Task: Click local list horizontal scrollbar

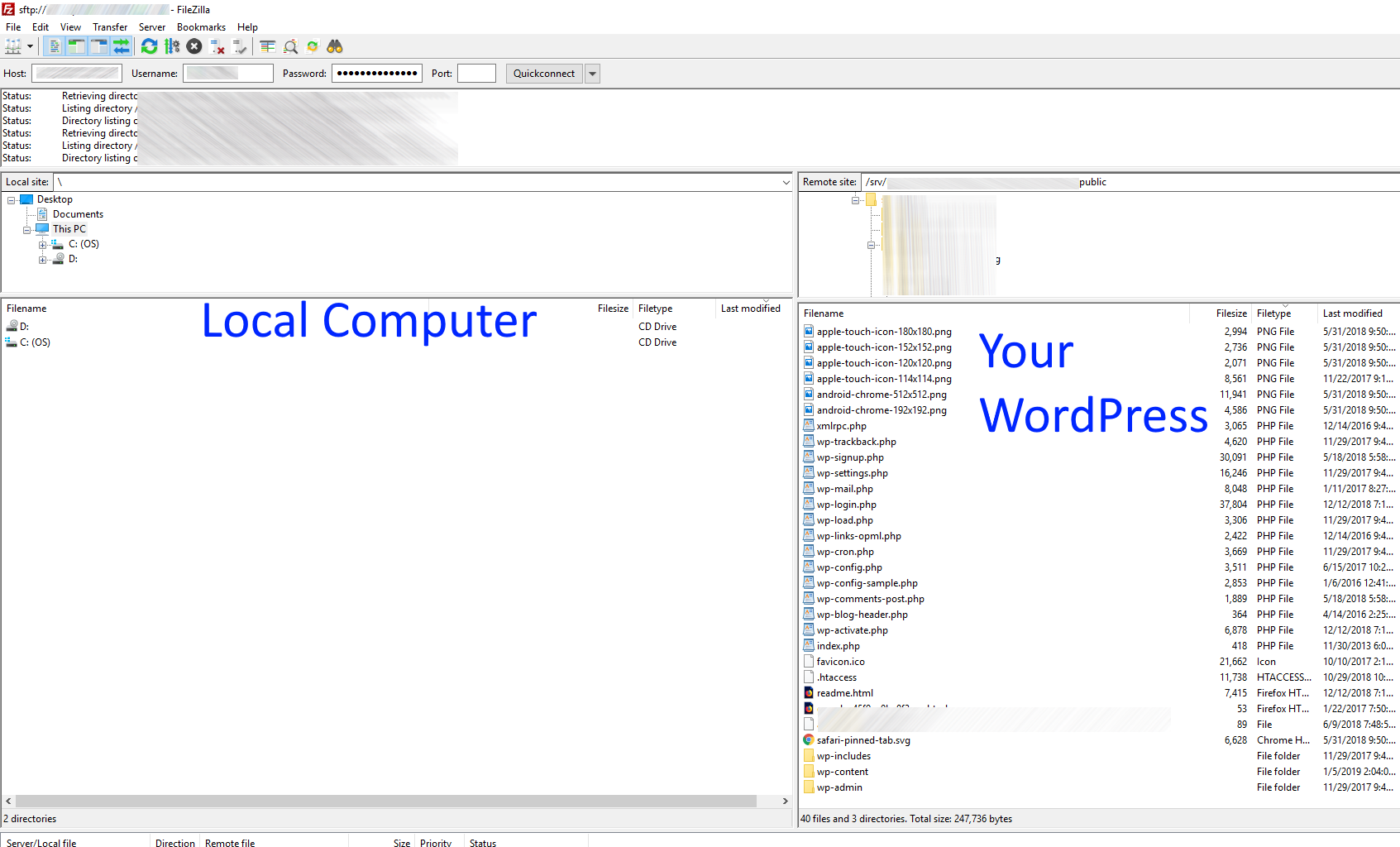Action: pos(386,802)
